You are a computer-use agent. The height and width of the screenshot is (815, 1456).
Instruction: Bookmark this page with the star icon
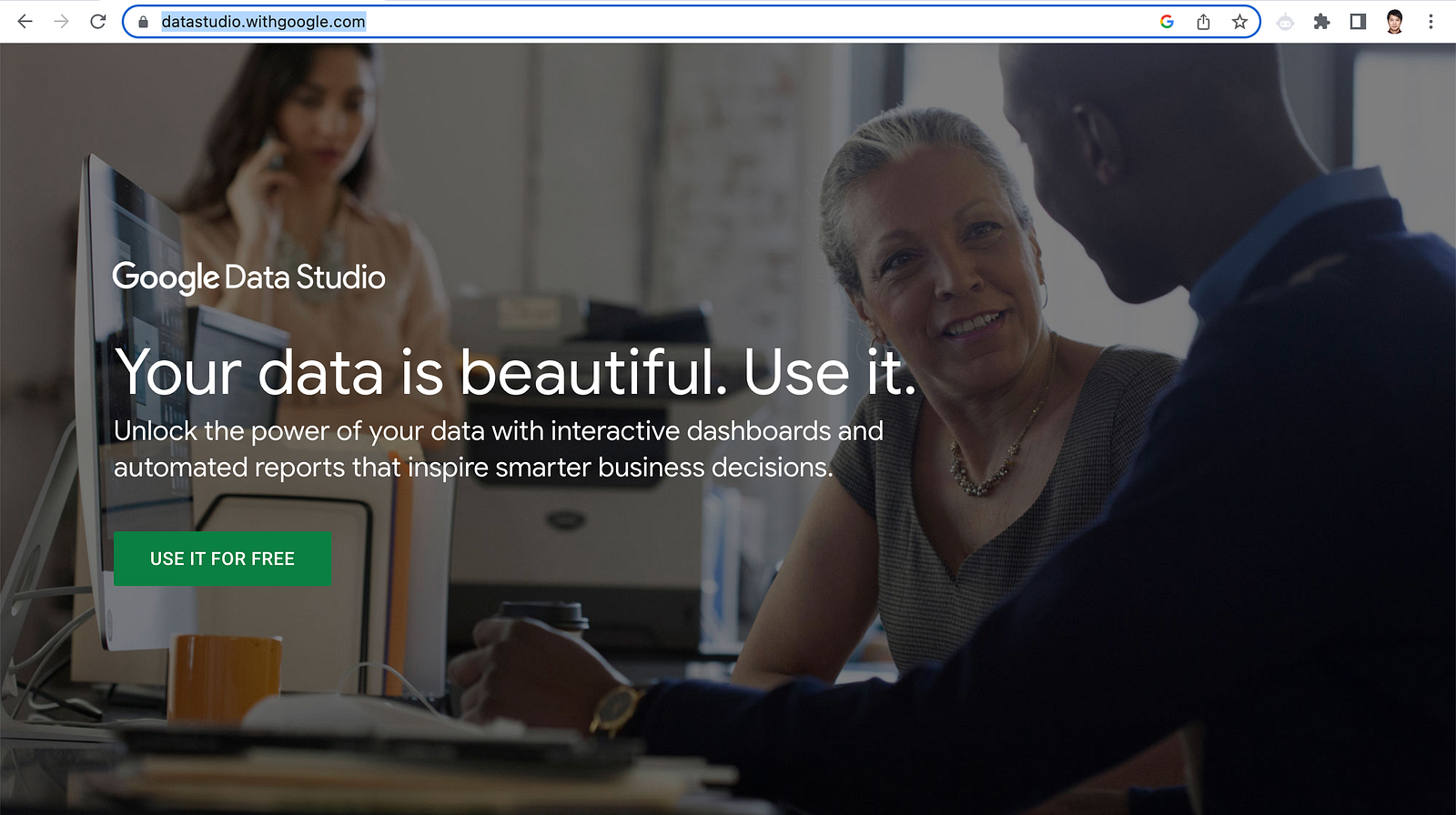(x=1239, y=22)
